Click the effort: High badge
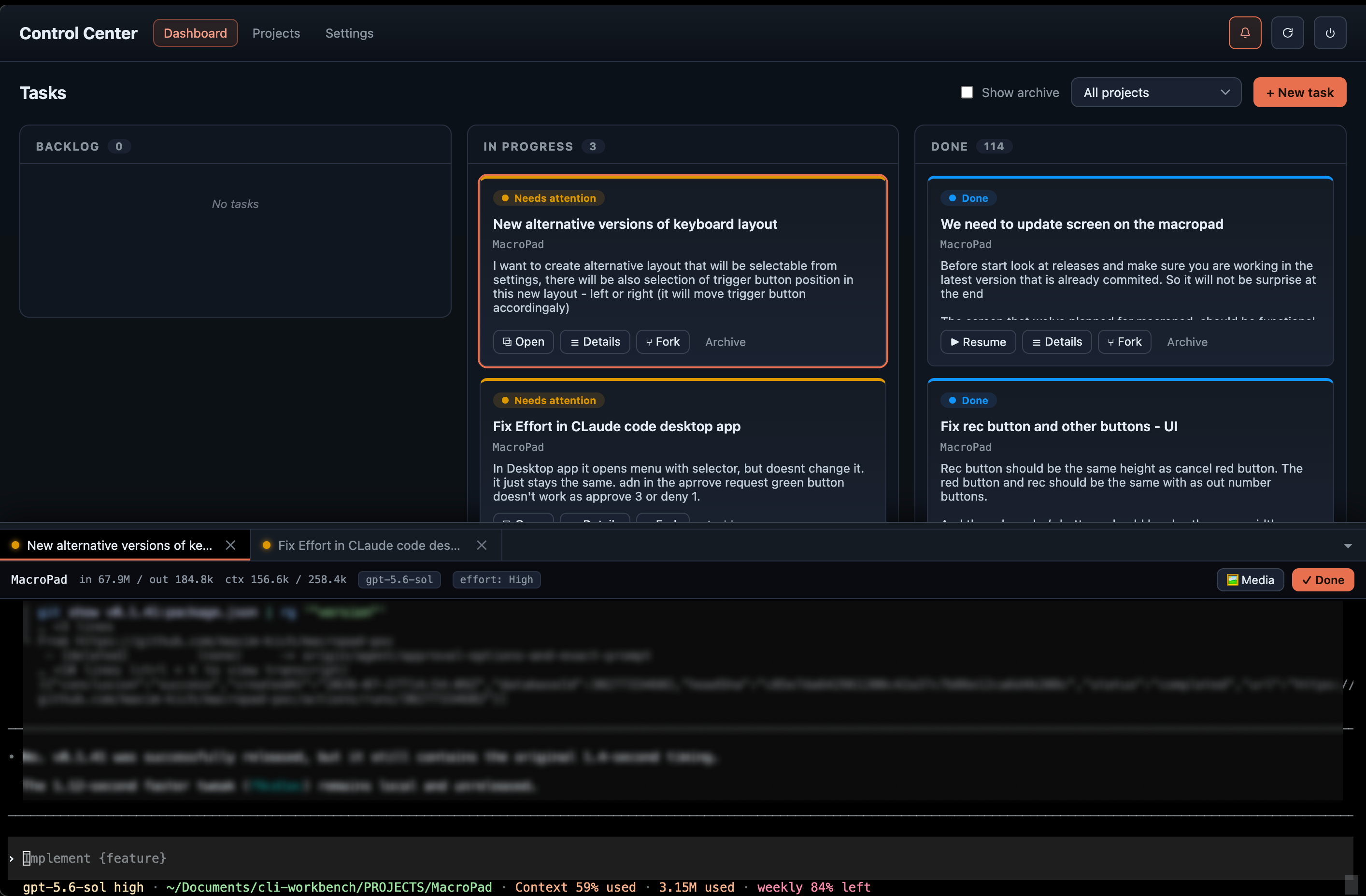Screen dimensions: 1366x896 [497, 580]
